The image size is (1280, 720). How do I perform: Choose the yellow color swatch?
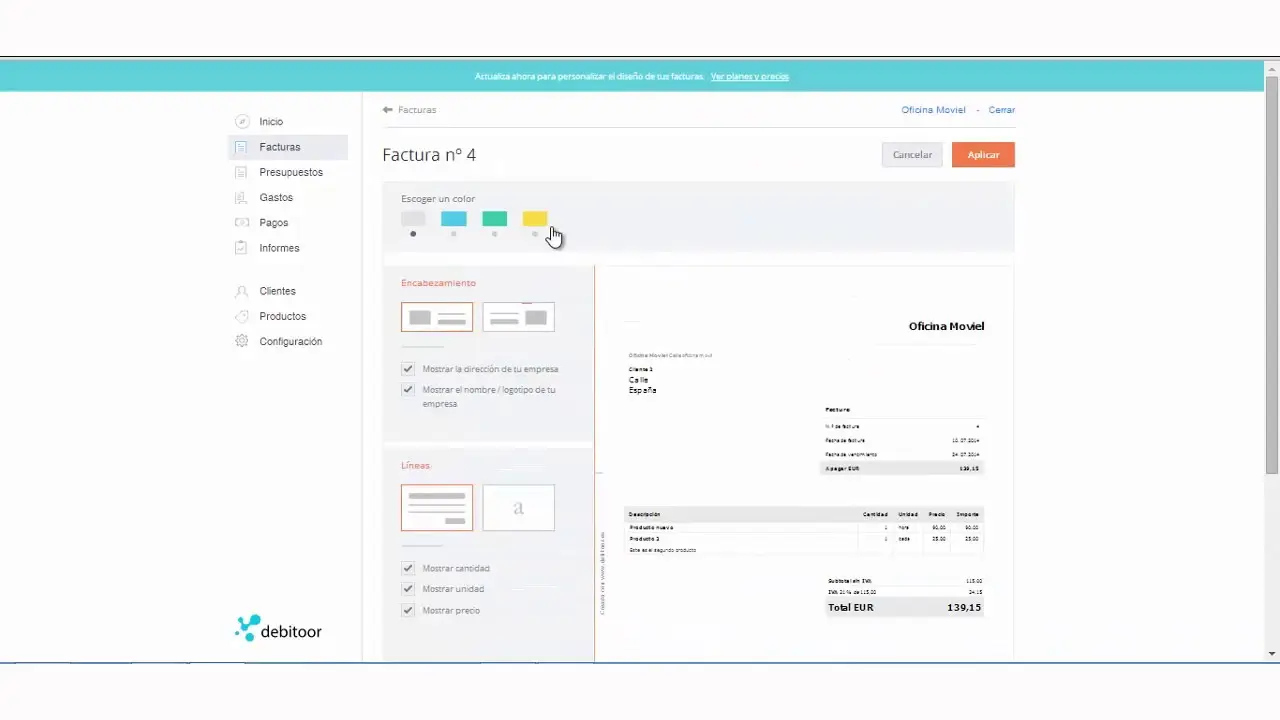(535, 219)
